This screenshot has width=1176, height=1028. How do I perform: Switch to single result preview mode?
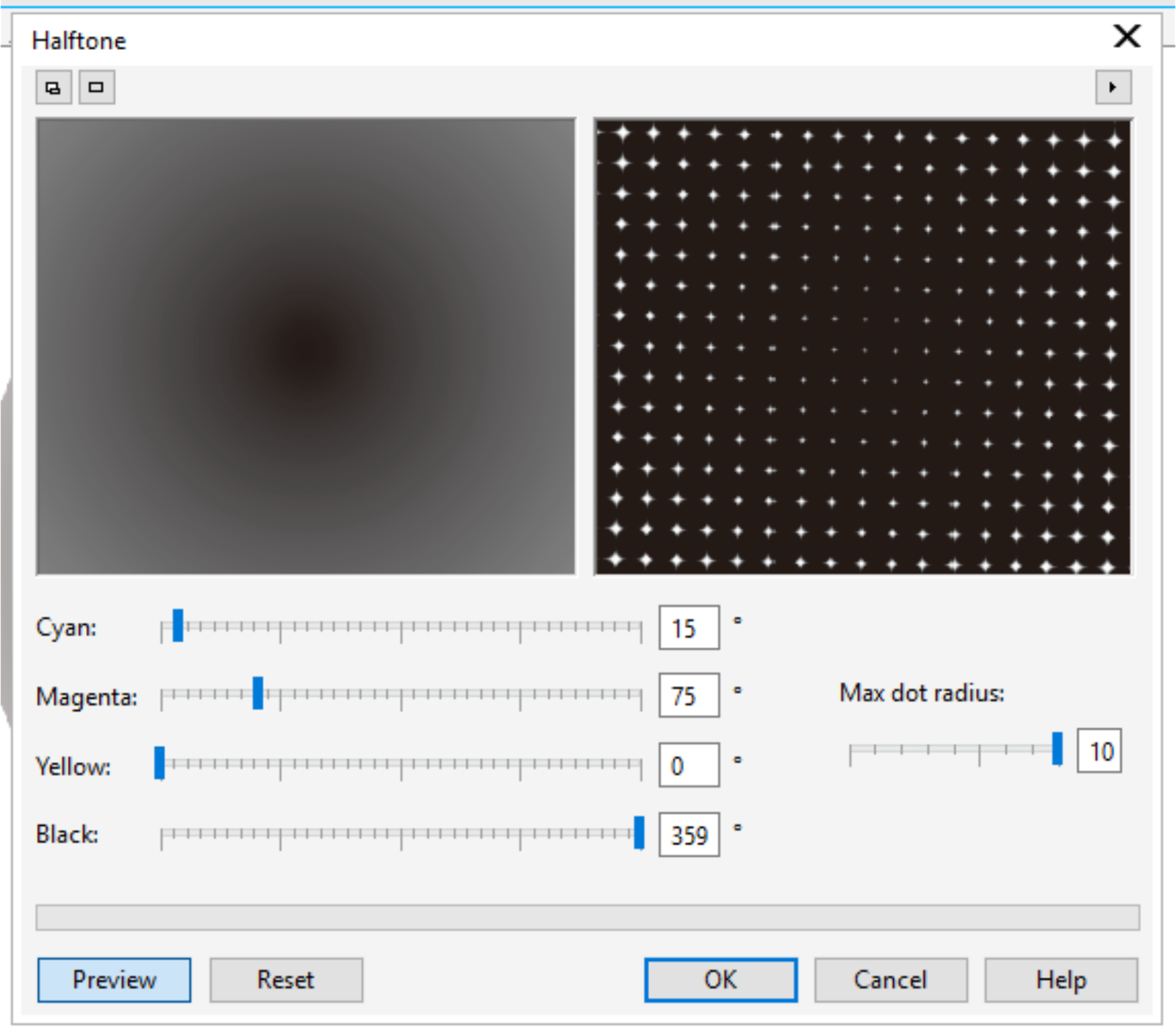(x=96, y=87)
